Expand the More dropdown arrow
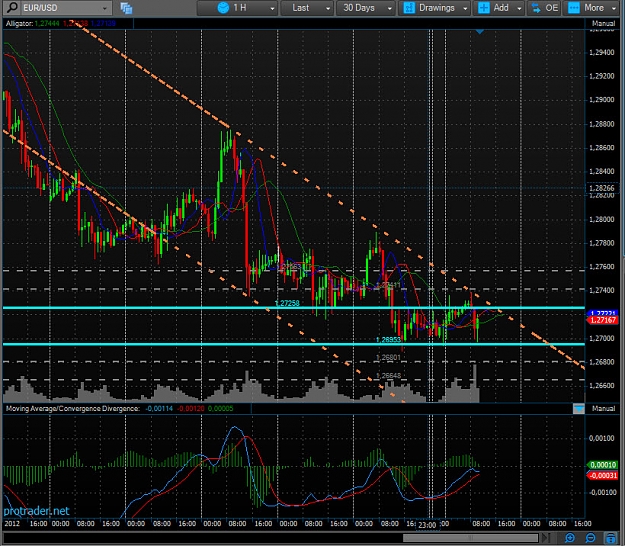Viewport: 625px width, 546px height. click(614, 8)
